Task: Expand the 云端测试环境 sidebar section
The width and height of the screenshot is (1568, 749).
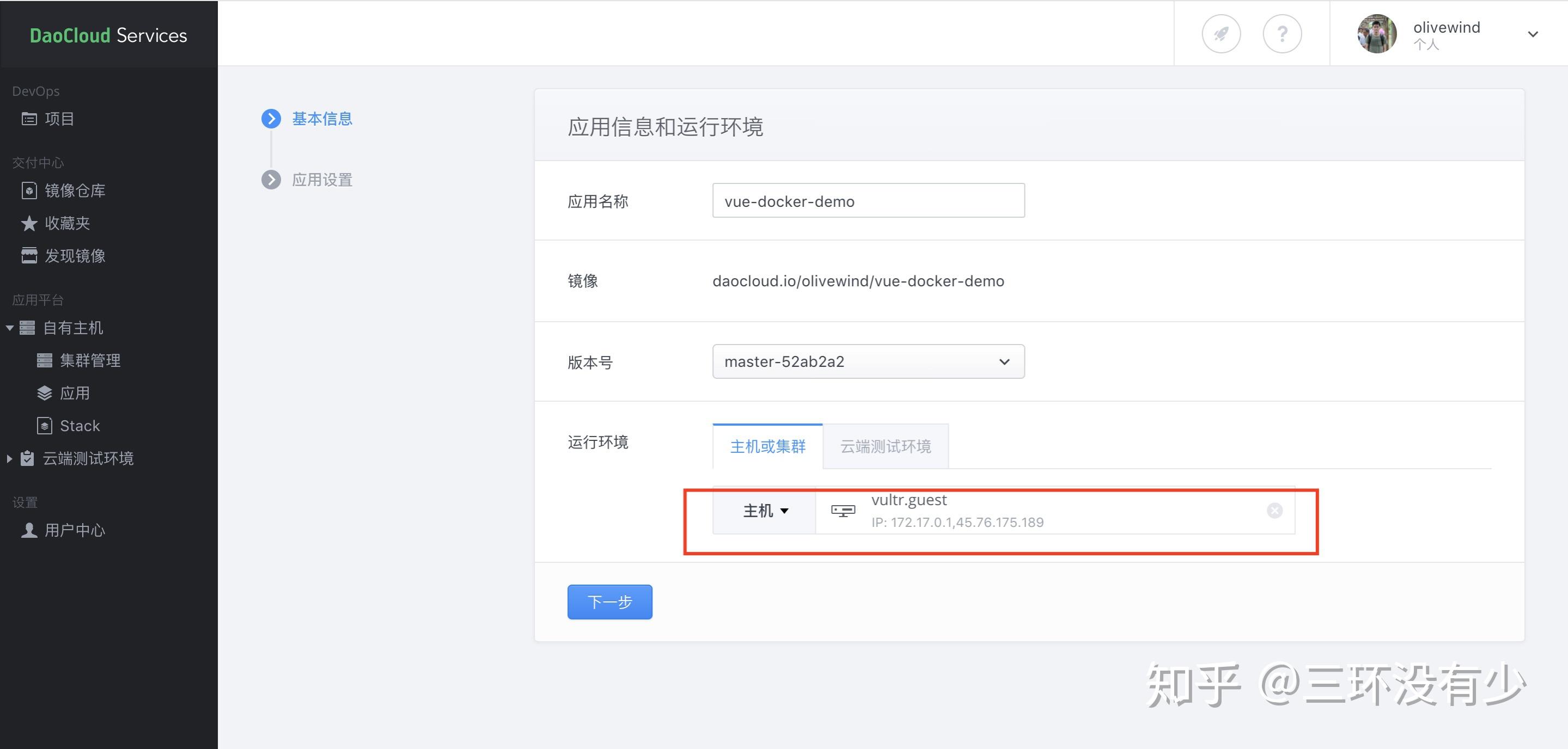Action: (x=10, y=458)
